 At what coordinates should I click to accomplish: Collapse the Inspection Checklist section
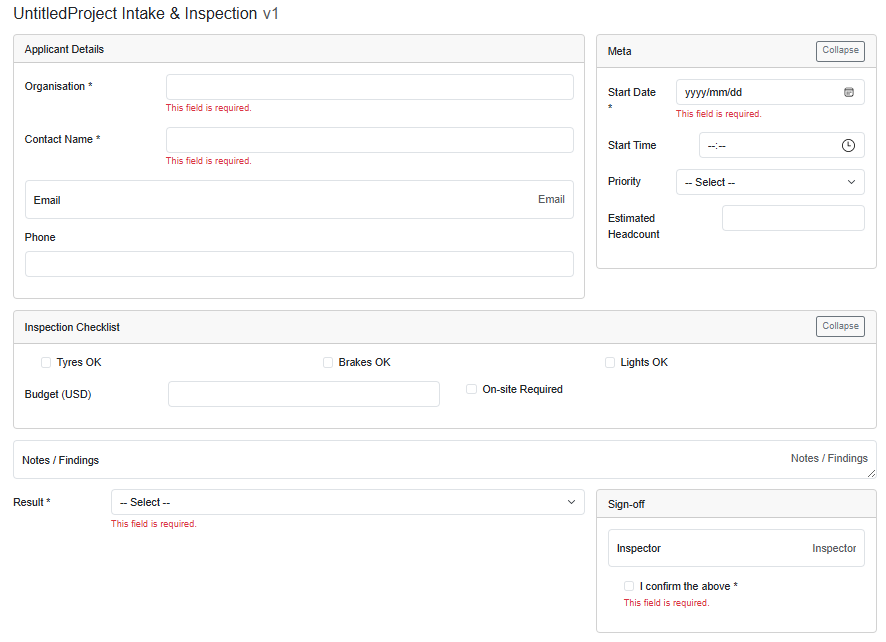pos(839,326)
